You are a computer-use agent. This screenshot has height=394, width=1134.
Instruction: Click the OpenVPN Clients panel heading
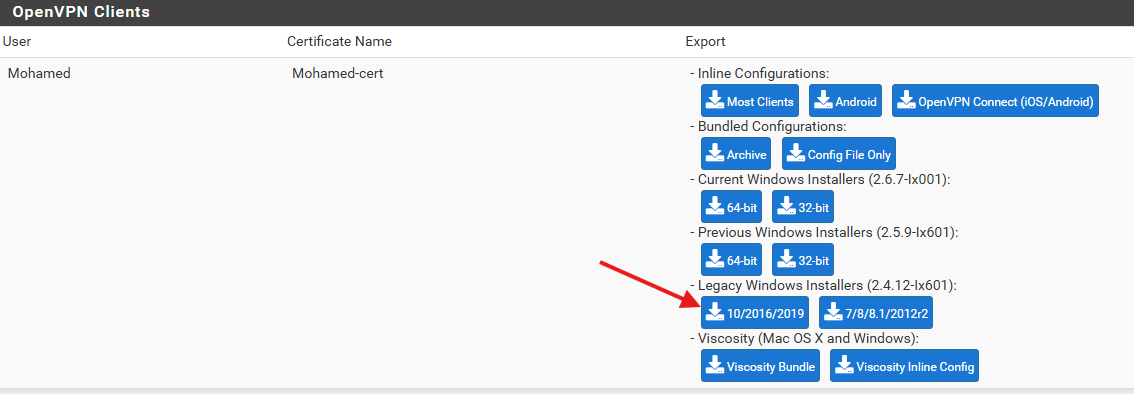click(81, 12)
